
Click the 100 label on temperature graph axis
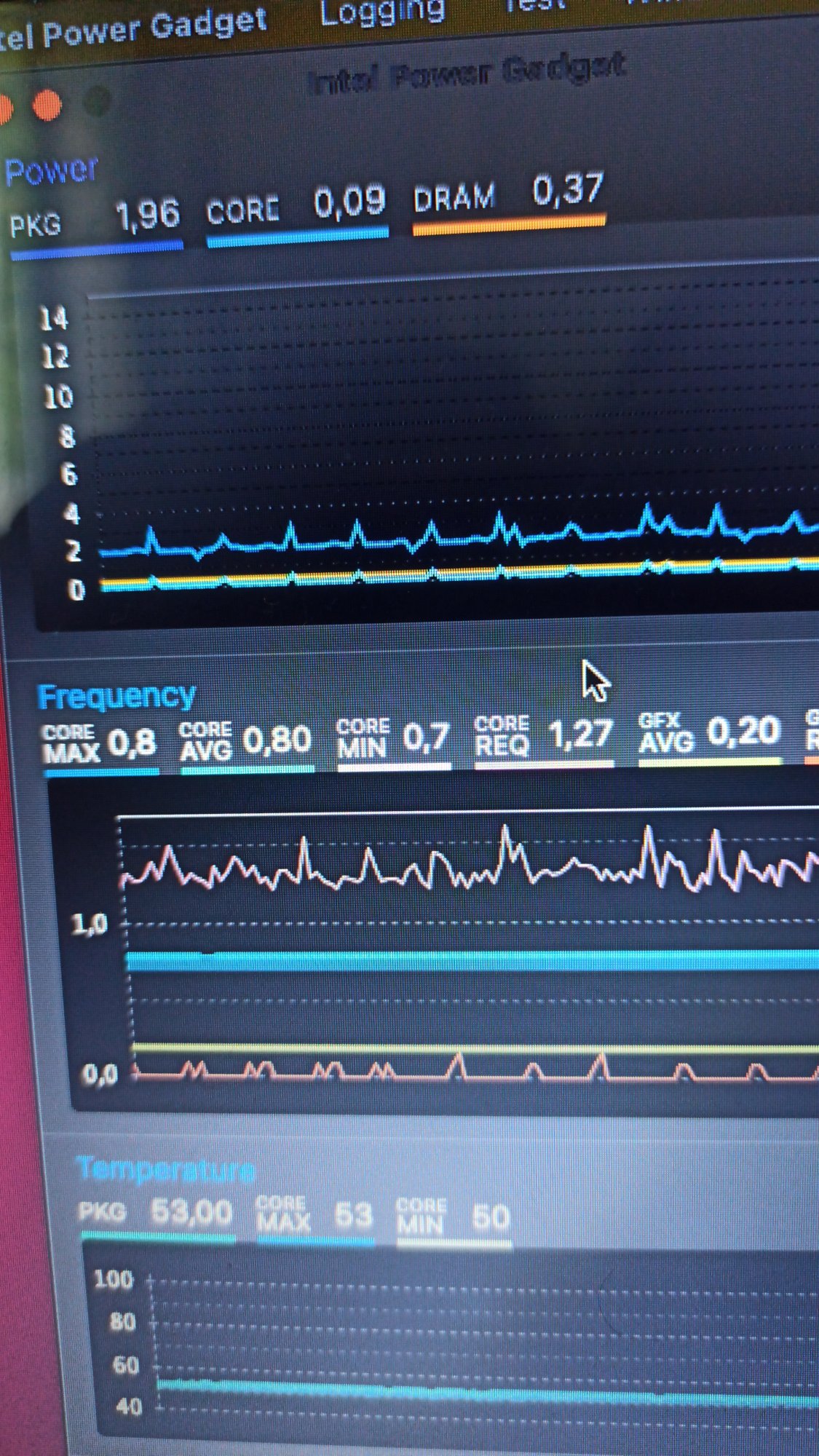[114, 1280]
